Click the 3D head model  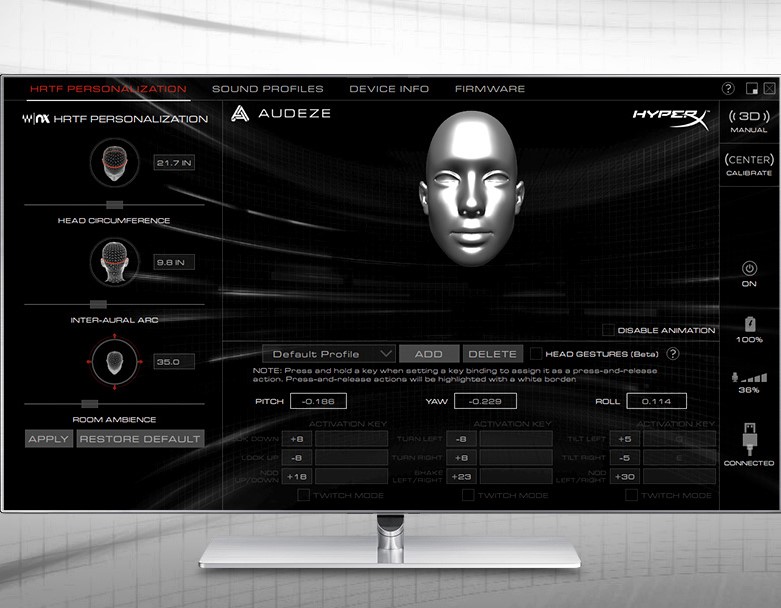(x=471, y=188)
